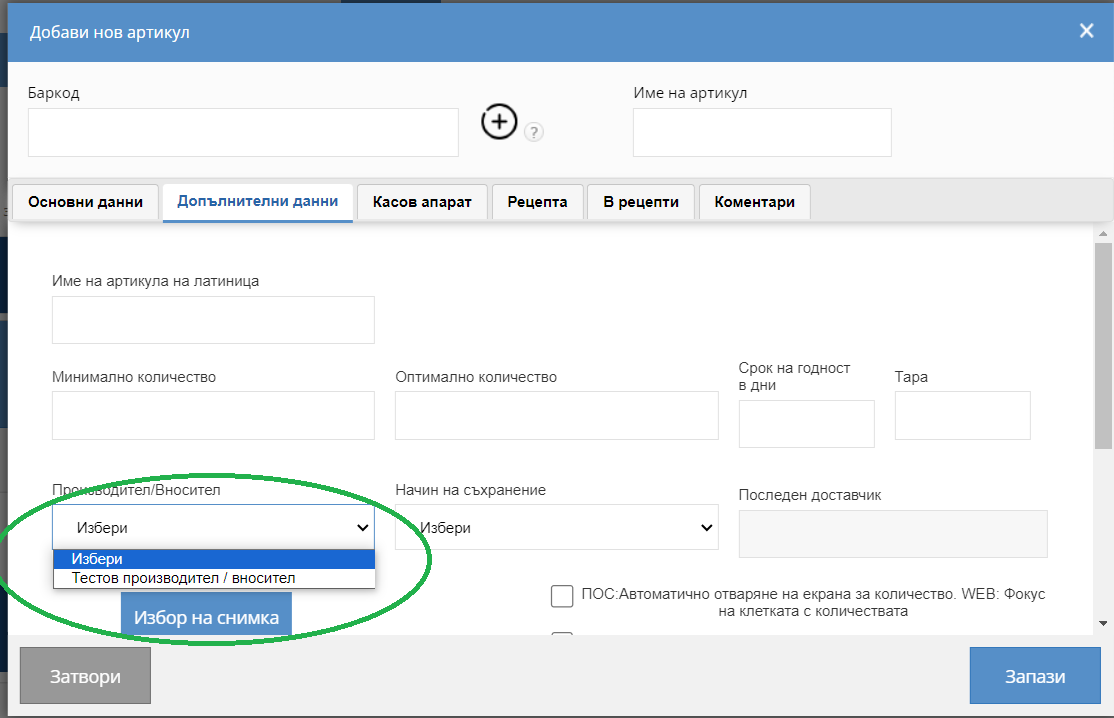Close the Добави нов артикул dialog
Screen dimensions: 1114x718
(1086, 31)
